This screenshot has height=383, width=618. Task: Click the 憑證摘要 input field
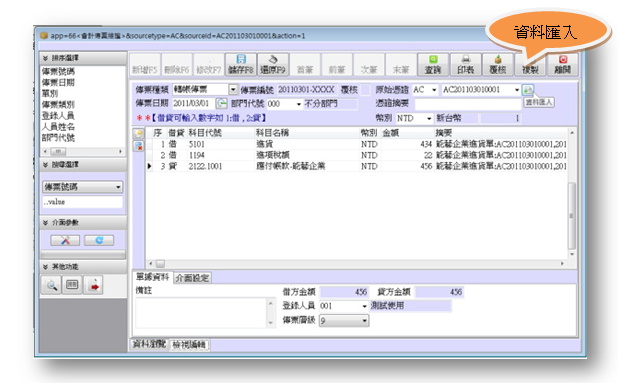468,104
